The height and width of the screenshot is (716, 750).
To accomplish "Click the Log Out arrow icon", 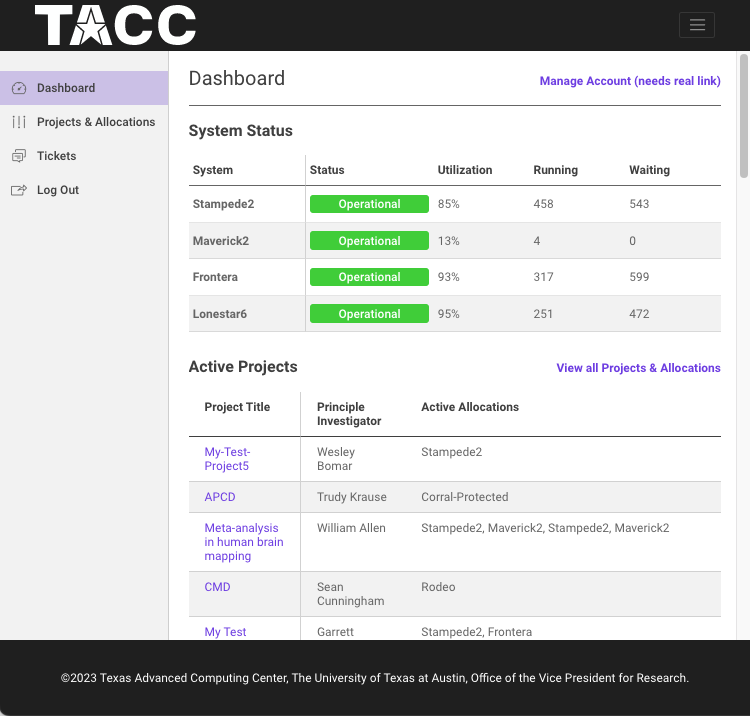I will [19, 190].
